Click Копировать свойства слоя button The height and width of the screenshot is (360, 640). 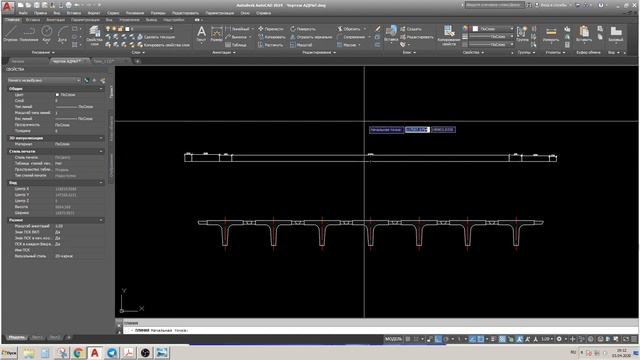(164, 45)
